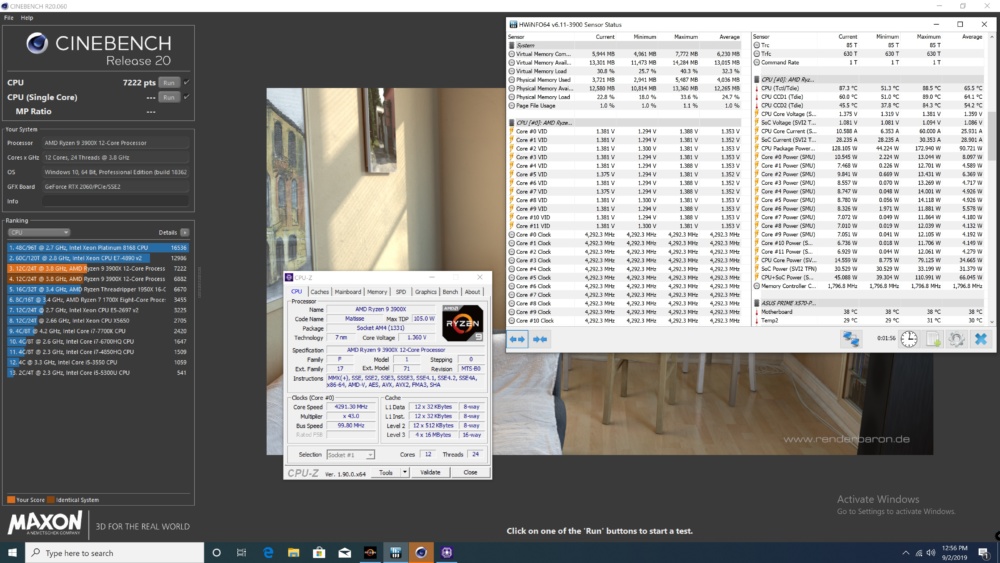Image resolution: width=1000 pixels, height=563 pixels.
Task: Select ranking row Intel Xeon CPU E7-4890 v2
Action: [98, 258]
